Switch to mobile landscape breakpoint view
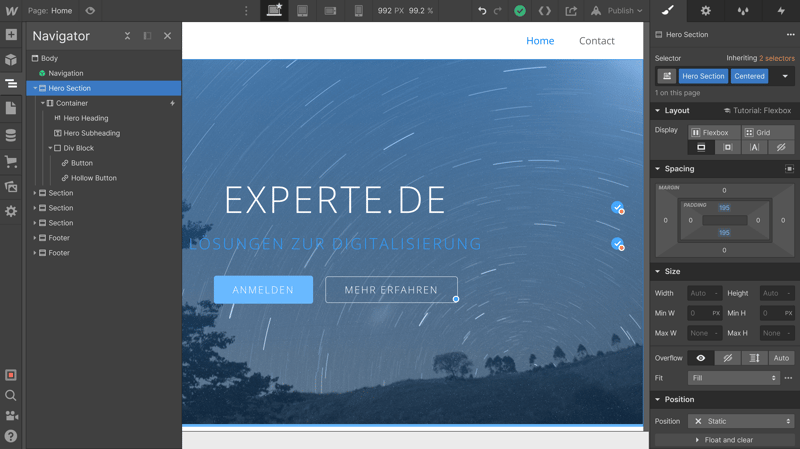 coord(330,11)
